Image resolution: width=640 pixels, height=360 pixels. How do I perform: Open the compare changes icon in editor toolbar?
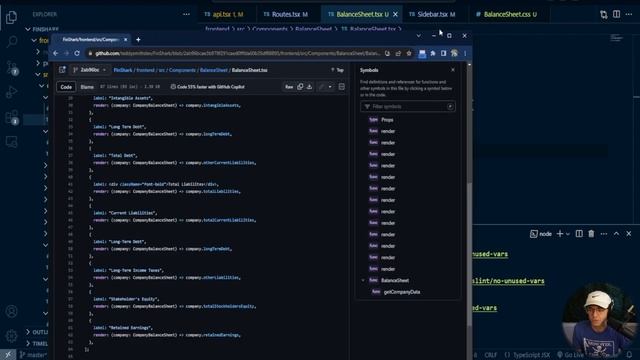(604, 15)
